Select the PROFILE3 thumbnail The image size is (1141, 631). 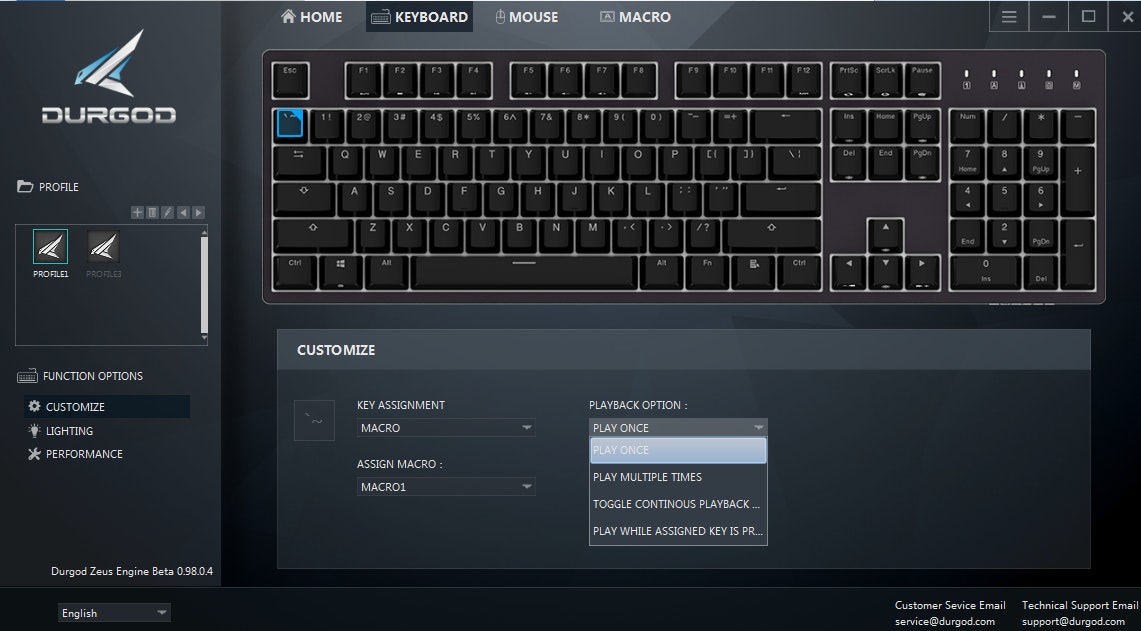[103, 253]
